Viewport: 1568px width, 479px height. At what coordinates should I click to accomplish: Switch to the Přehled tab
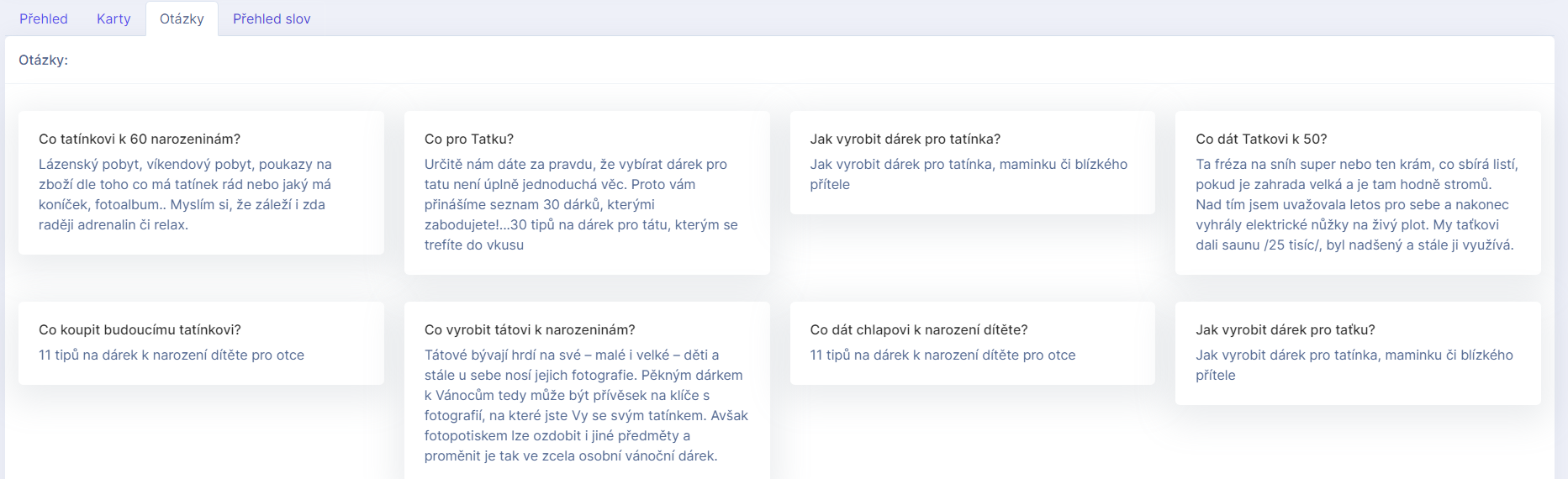[x=44, y=18]
